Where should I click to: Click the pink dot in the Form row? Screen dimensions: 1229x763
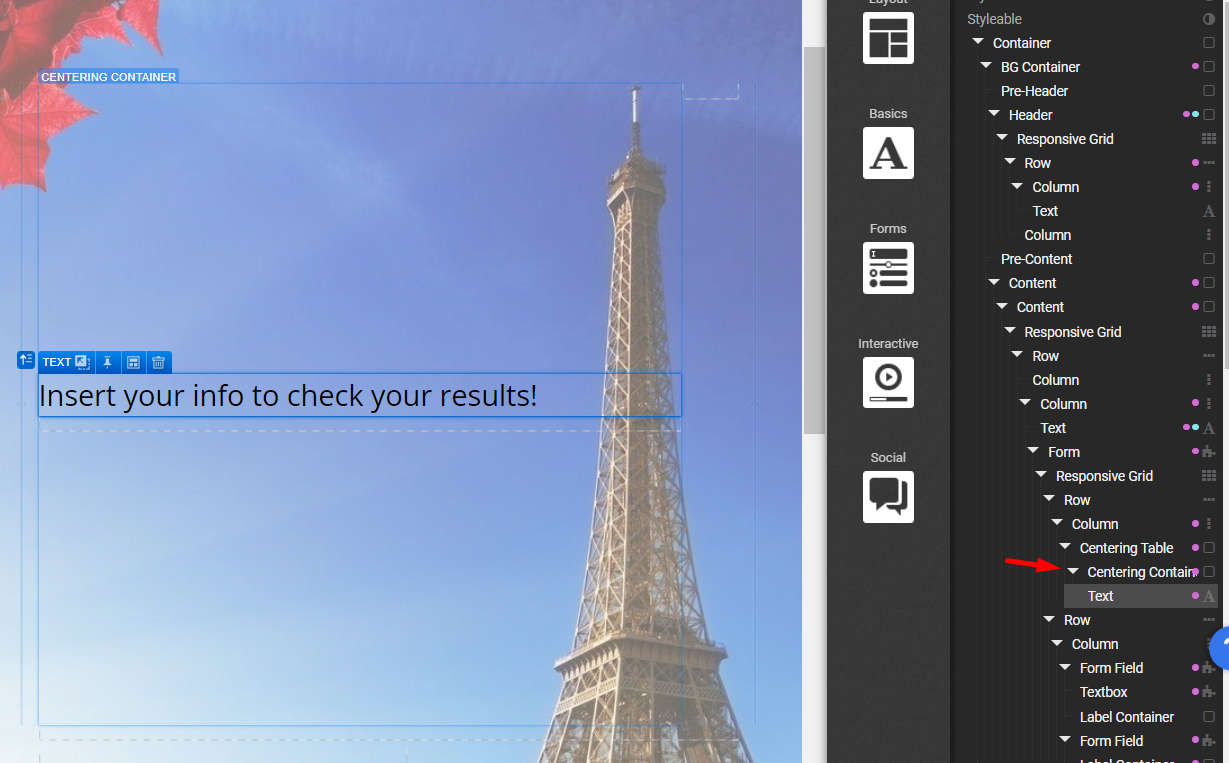pyautogui.click(x=1195, y=452)
